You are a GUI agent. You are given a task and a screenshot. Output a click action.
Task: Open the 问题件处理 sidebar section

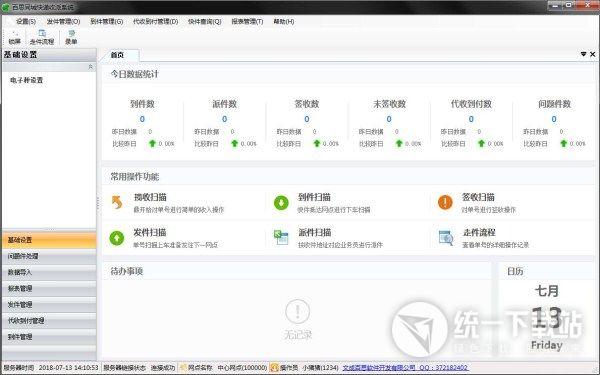[49, 256]
